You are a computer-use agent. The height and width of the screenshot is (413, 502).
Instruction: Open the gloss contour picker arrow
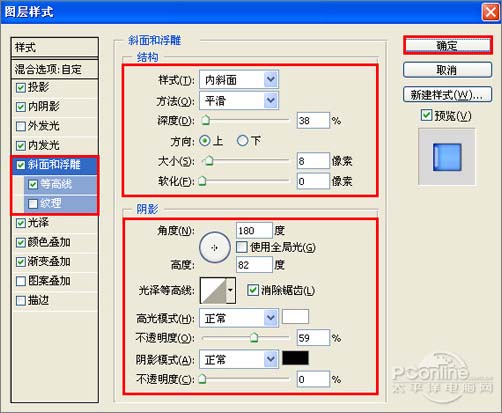(230, 290)
